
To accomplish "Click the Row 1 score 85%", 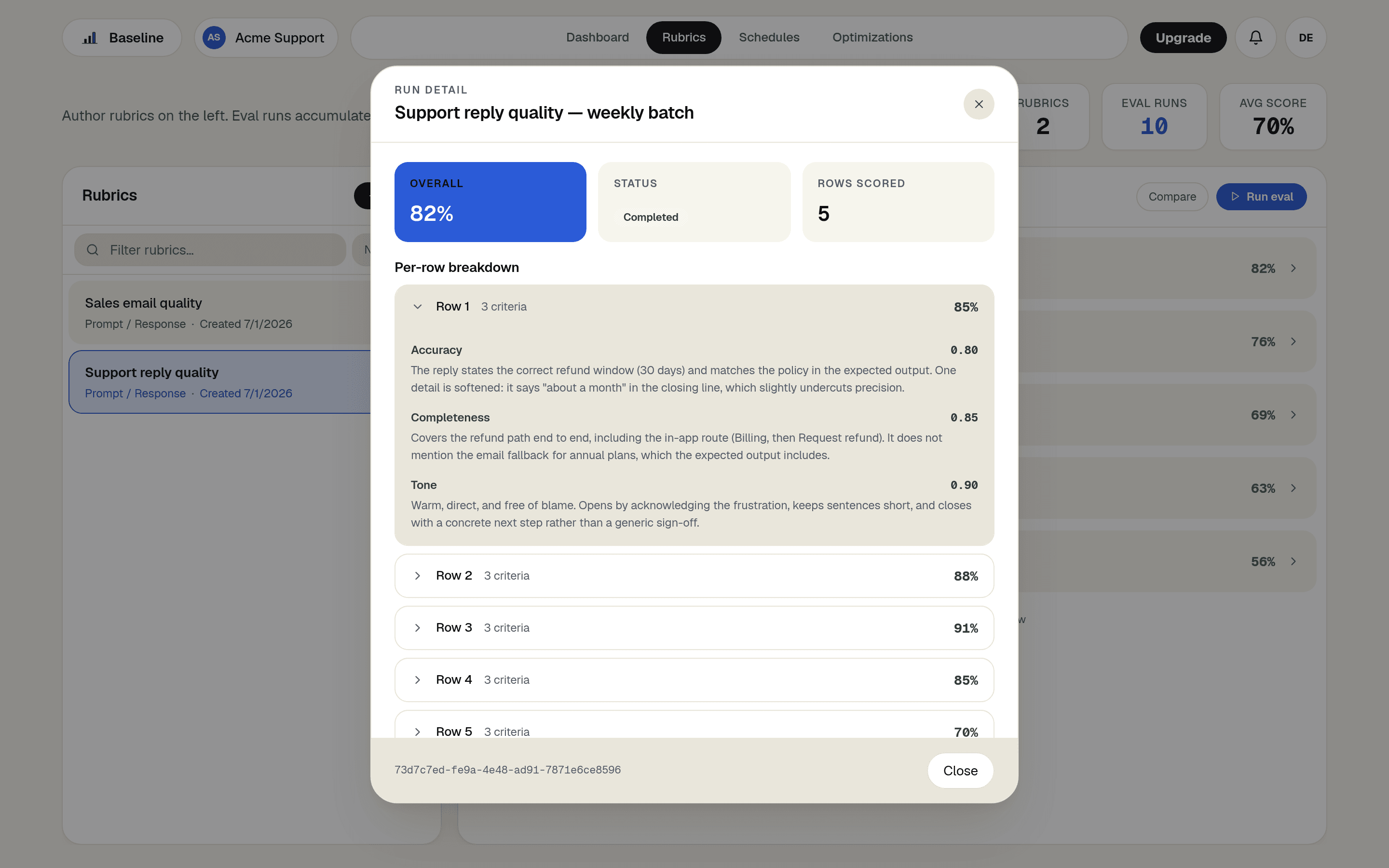I will (966, 307).
